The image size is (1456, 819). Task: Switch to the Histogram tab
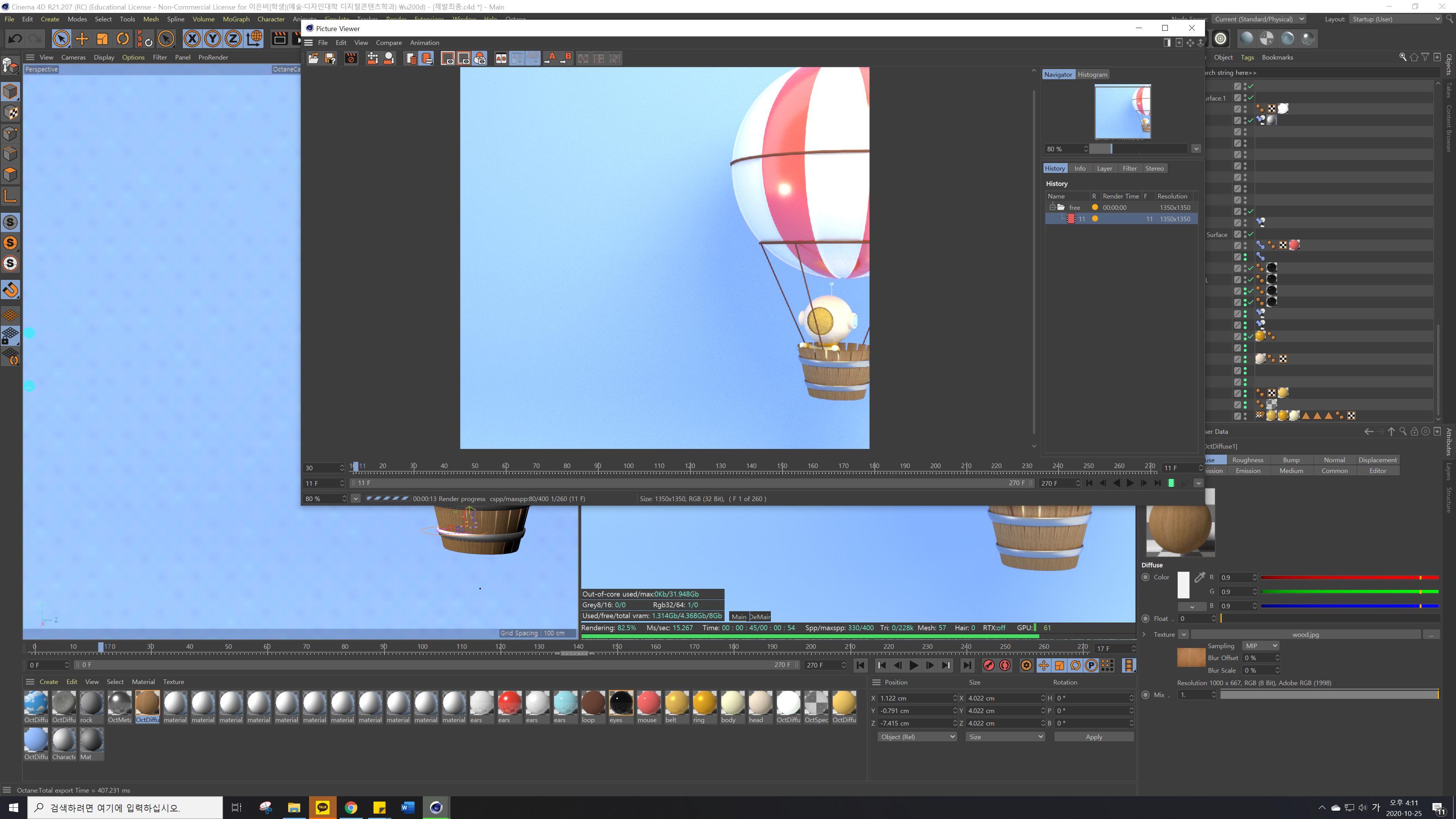pos(1092,75)
